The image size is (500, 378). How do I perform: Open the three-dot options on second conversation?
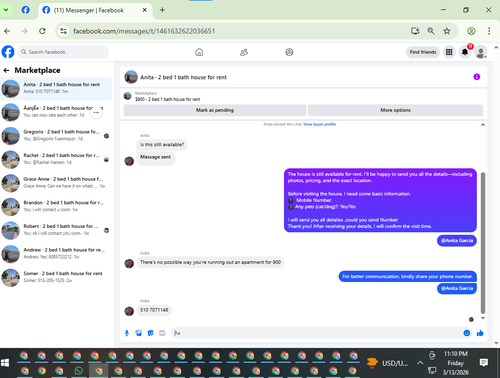tap(96, 112)
